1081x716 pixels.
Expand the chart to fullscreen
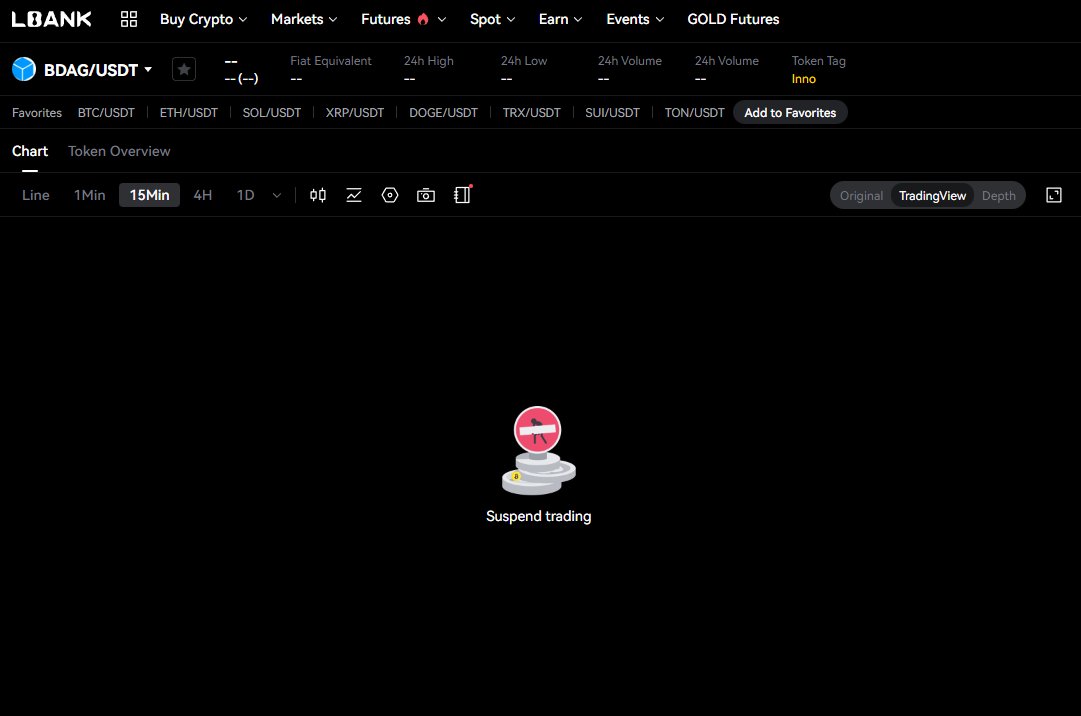pyautogui.click(x=1054, y=196)
